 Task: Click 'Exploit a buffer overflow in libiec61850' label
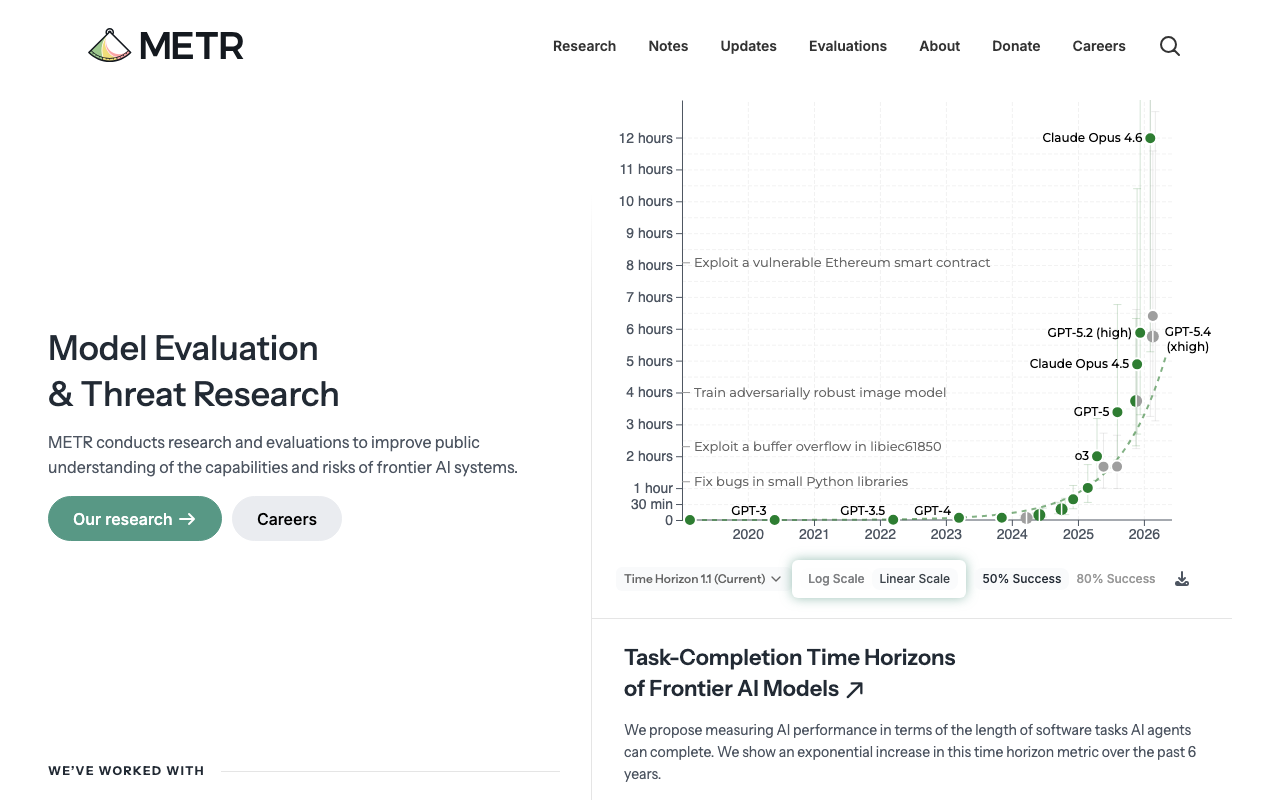pos(818,447)
